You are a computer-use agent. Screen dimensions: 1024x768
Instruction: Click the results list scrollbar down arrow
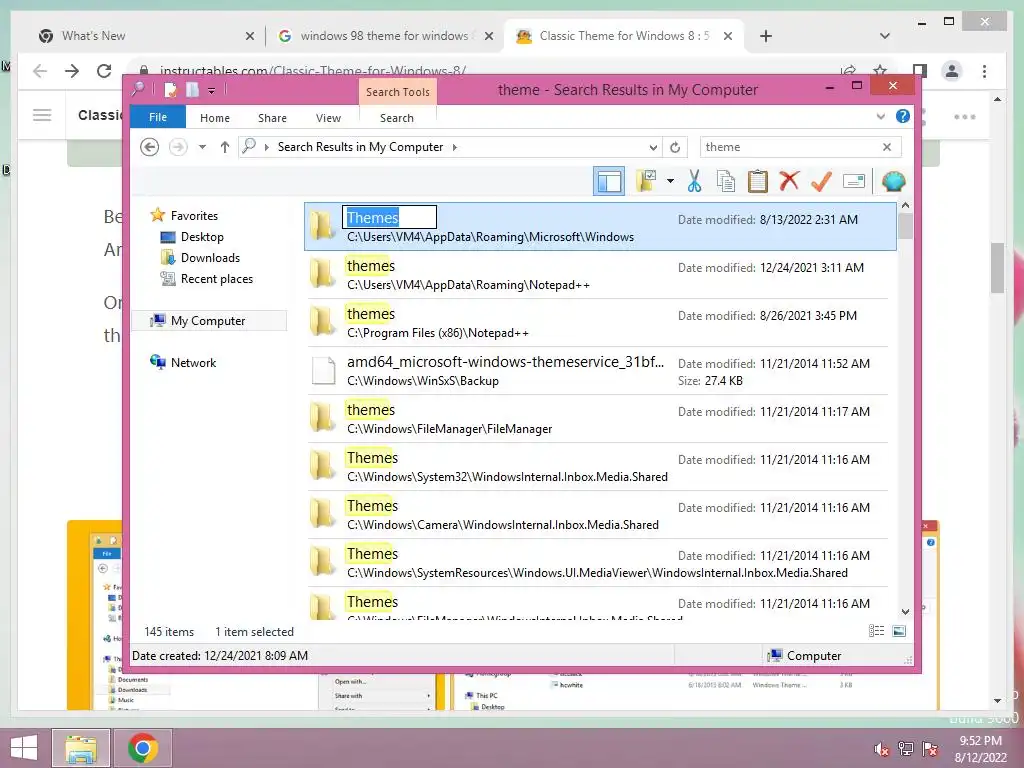905,612
